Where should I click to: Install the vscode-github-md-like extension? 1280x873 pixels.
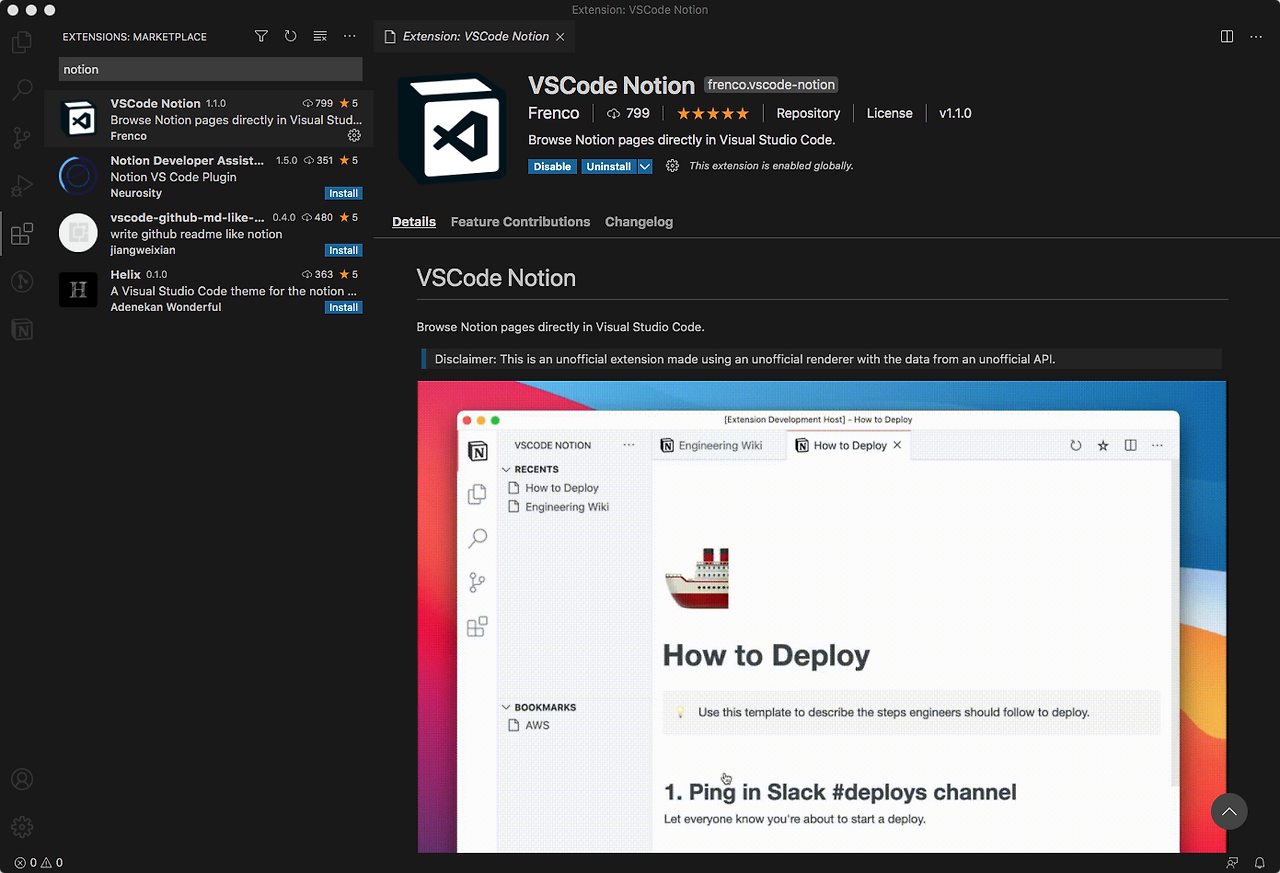coord(343,250)
